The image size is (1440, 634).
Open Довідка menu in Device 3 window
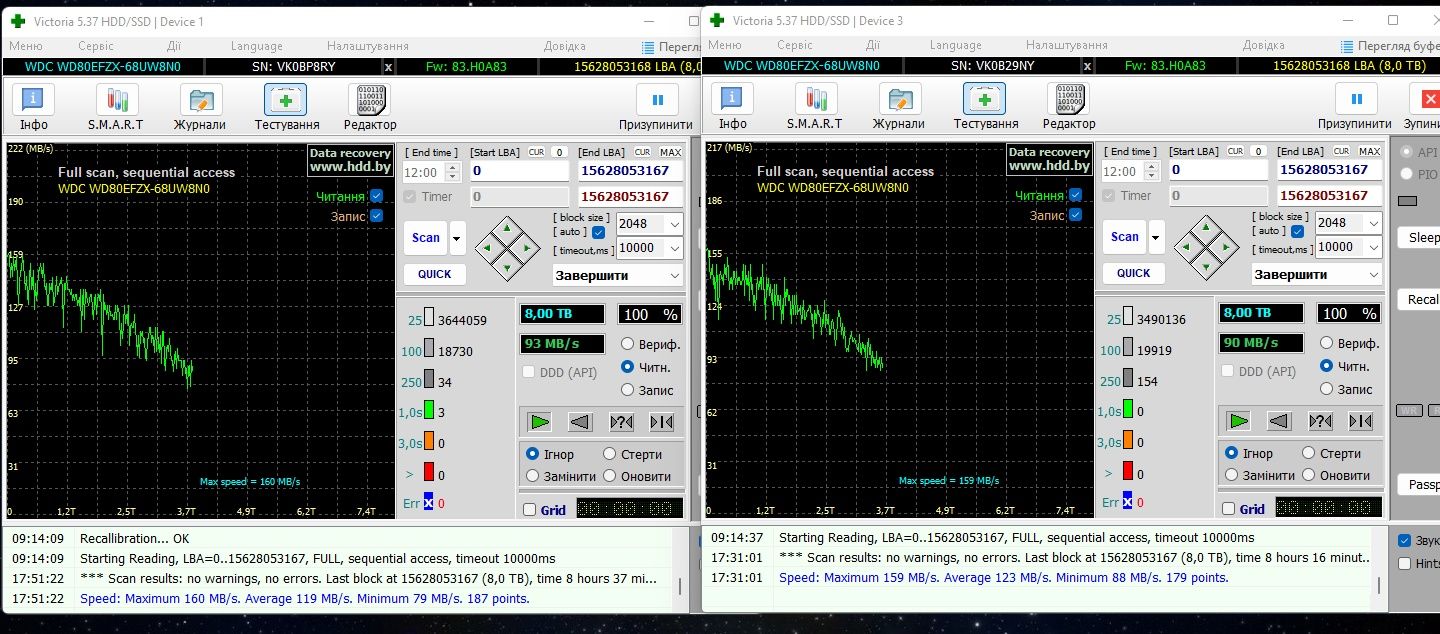[1264, 45]
